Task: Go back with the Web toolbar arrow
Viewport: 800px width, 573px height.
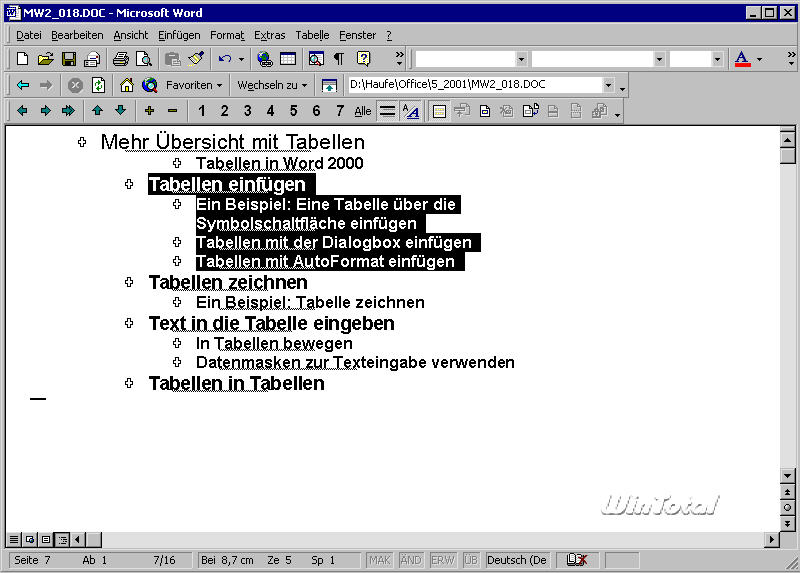Action: click(x=22, y=85)
